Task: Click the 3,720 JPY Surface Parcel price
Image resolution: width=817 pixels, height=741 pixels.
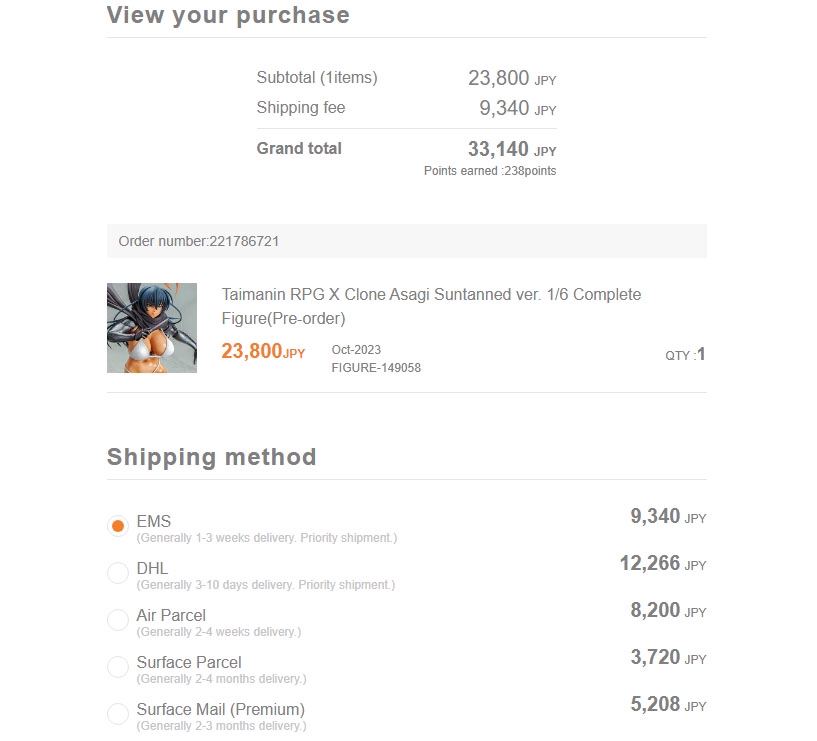Action: [x=668, y=658]
